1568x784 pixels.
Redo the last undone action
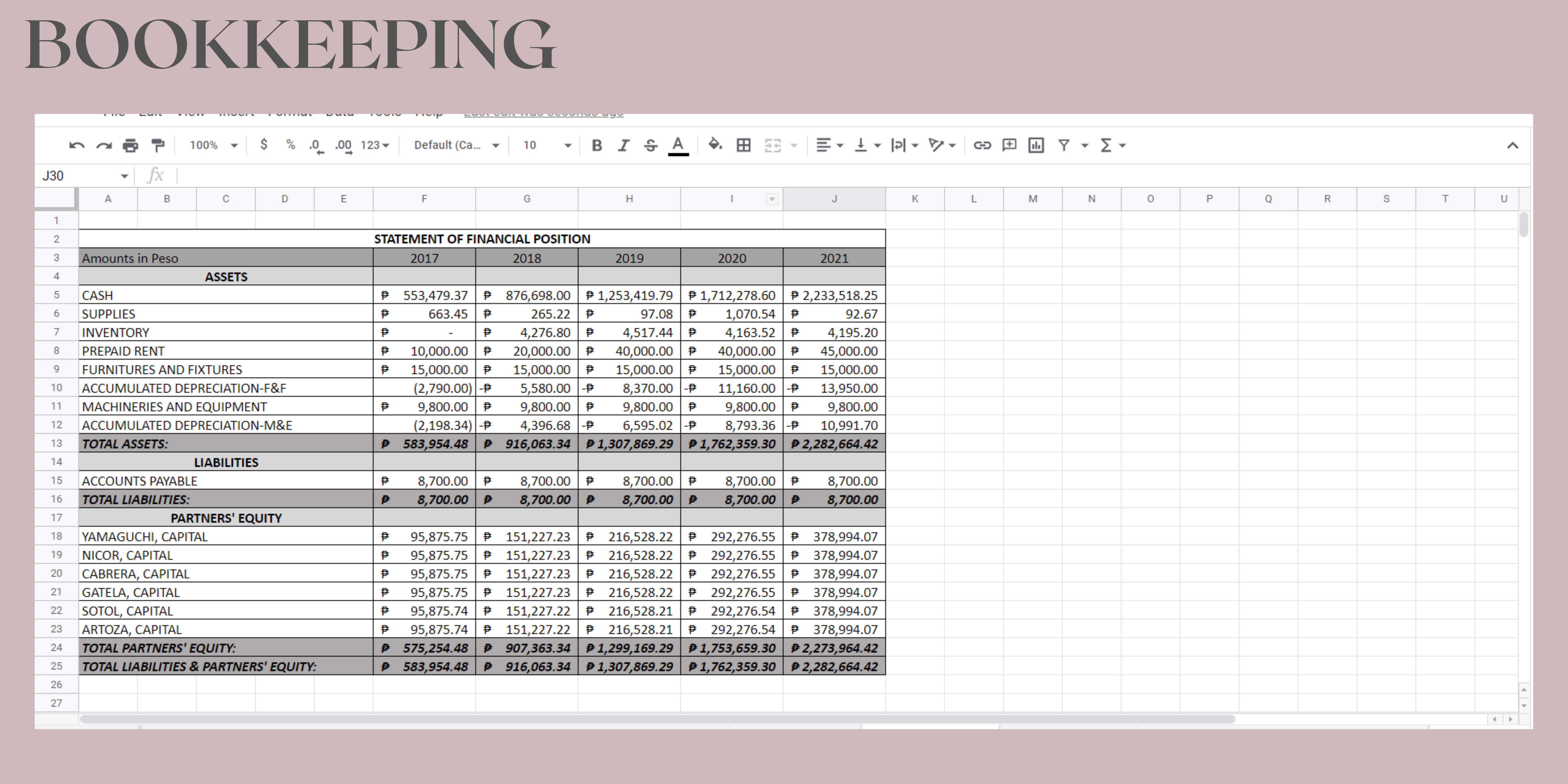[104, 145]
